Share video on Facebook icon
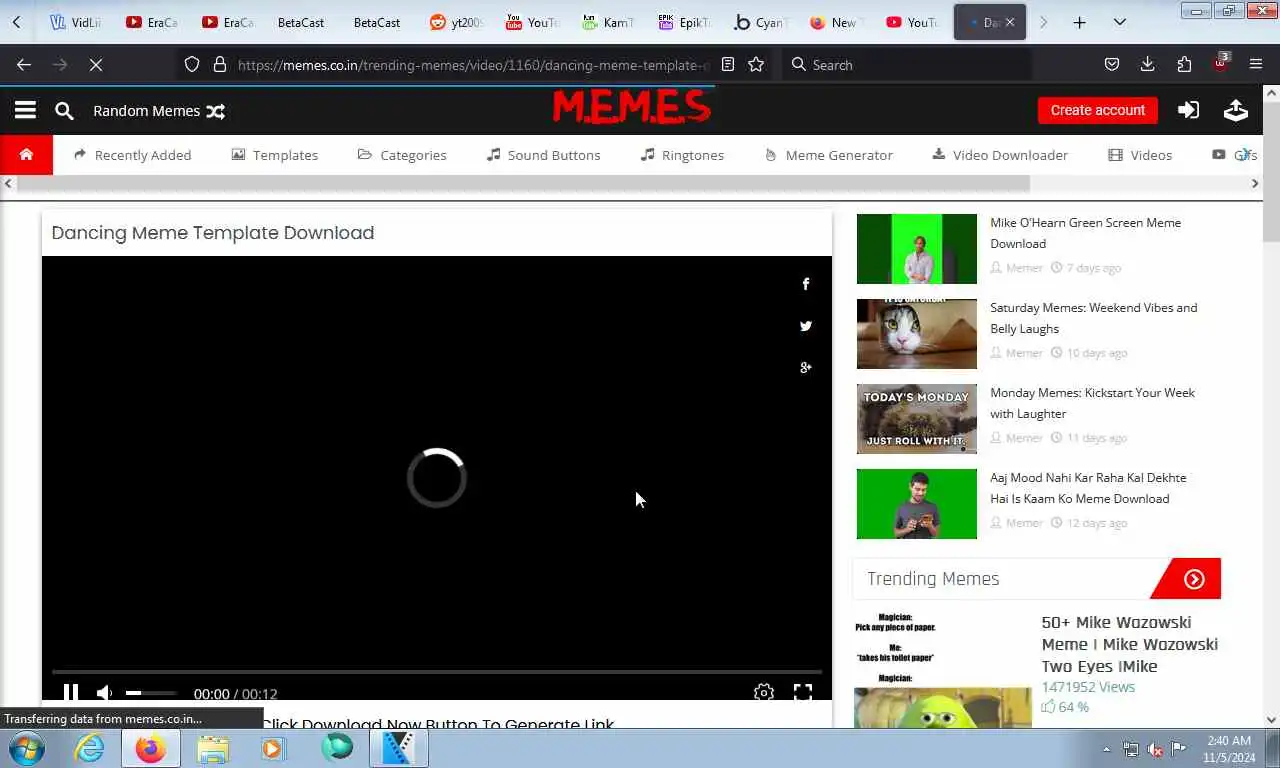This screenshot has height=768, width=1280. [805, 284]
